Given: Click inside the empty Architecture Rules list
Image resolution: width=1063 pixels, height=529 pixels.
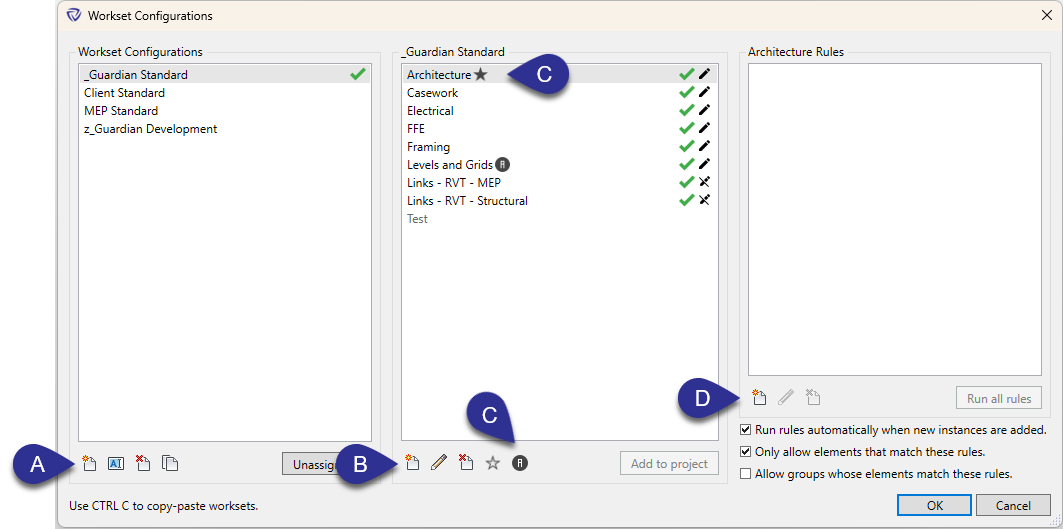Looking at the screenshot, I should (x=894, y=219).
